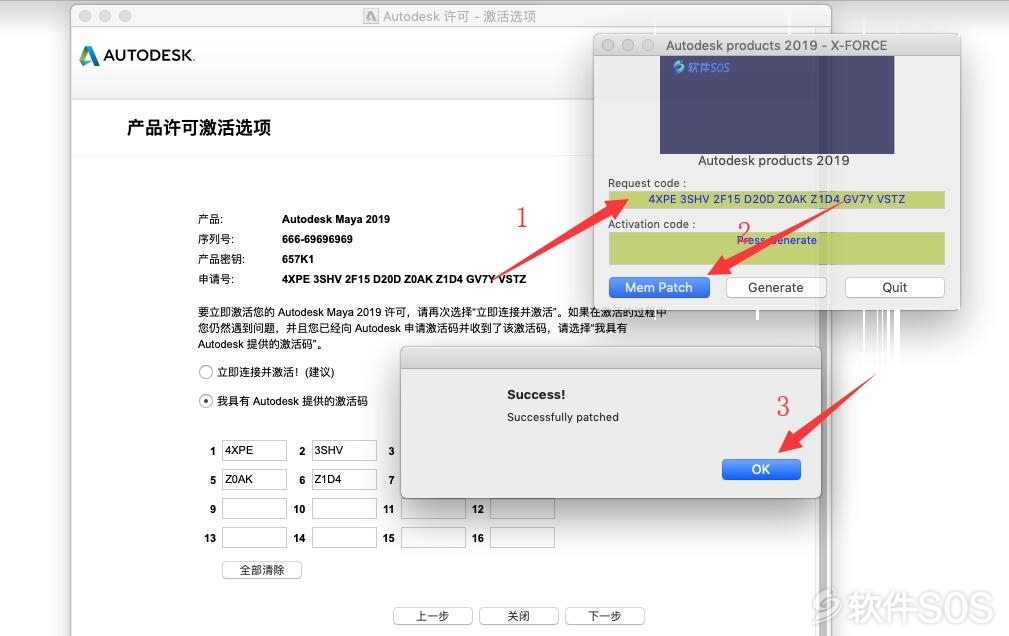Click the Autodesk products 2019 label in X-FORCE
Screen dimensions: 1009x636
pos(773,160)
